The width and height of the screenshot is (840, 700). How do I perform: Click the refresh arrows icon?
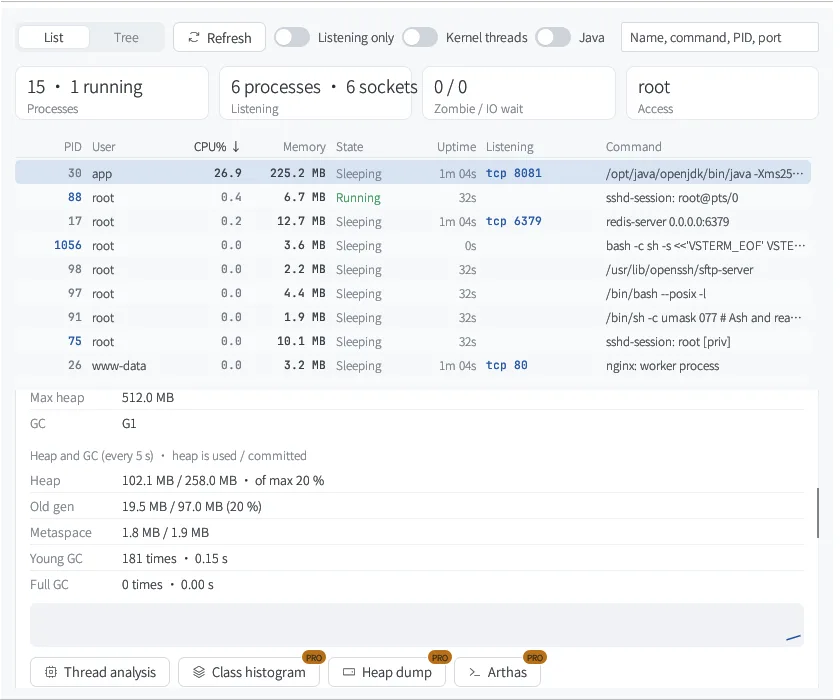click(x=194, y=37)
